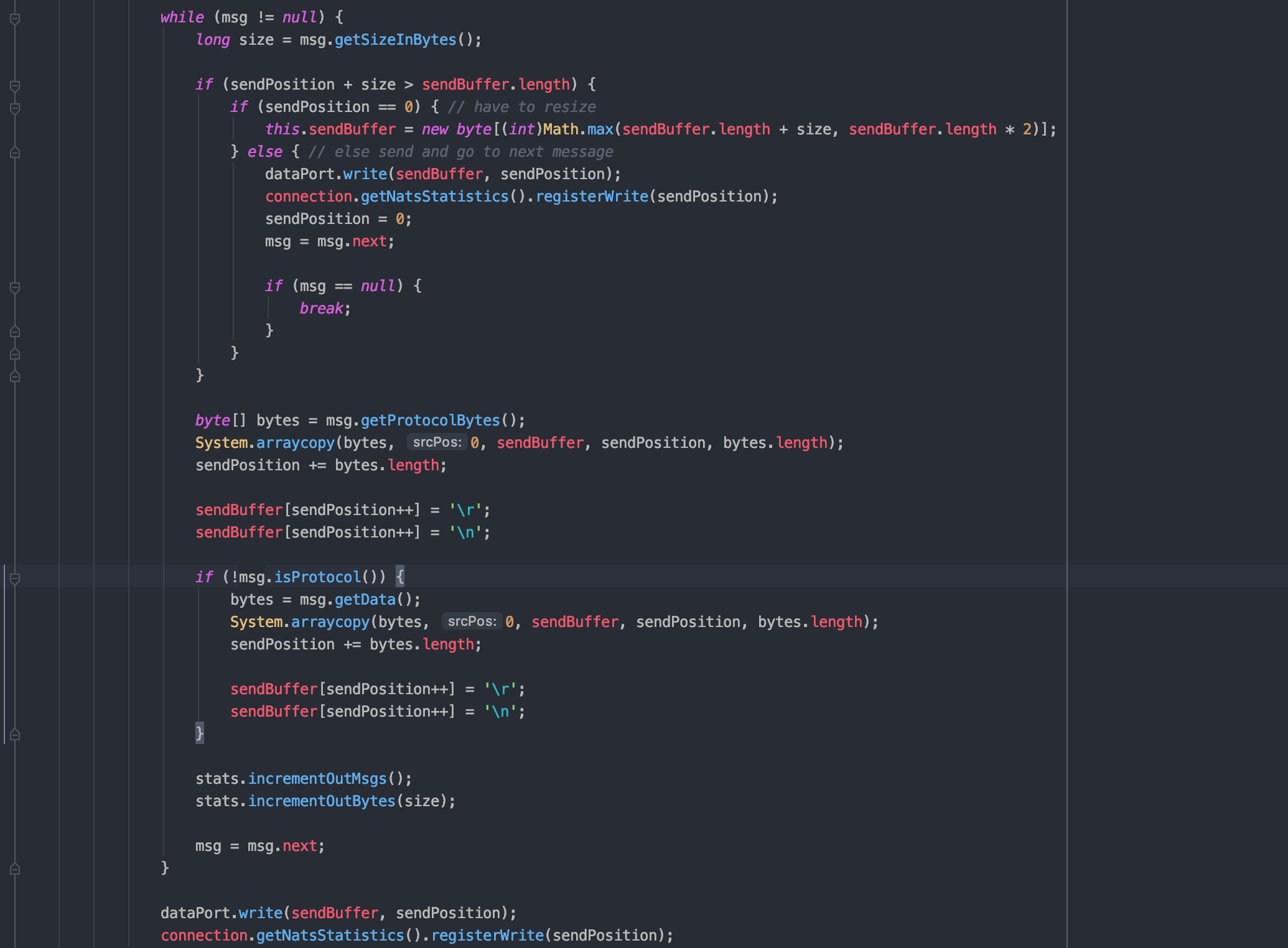The image size is (1288, 948).
Task: Click the srcPos hint after 'byte[] bytes' line
Action: point(437,442)
